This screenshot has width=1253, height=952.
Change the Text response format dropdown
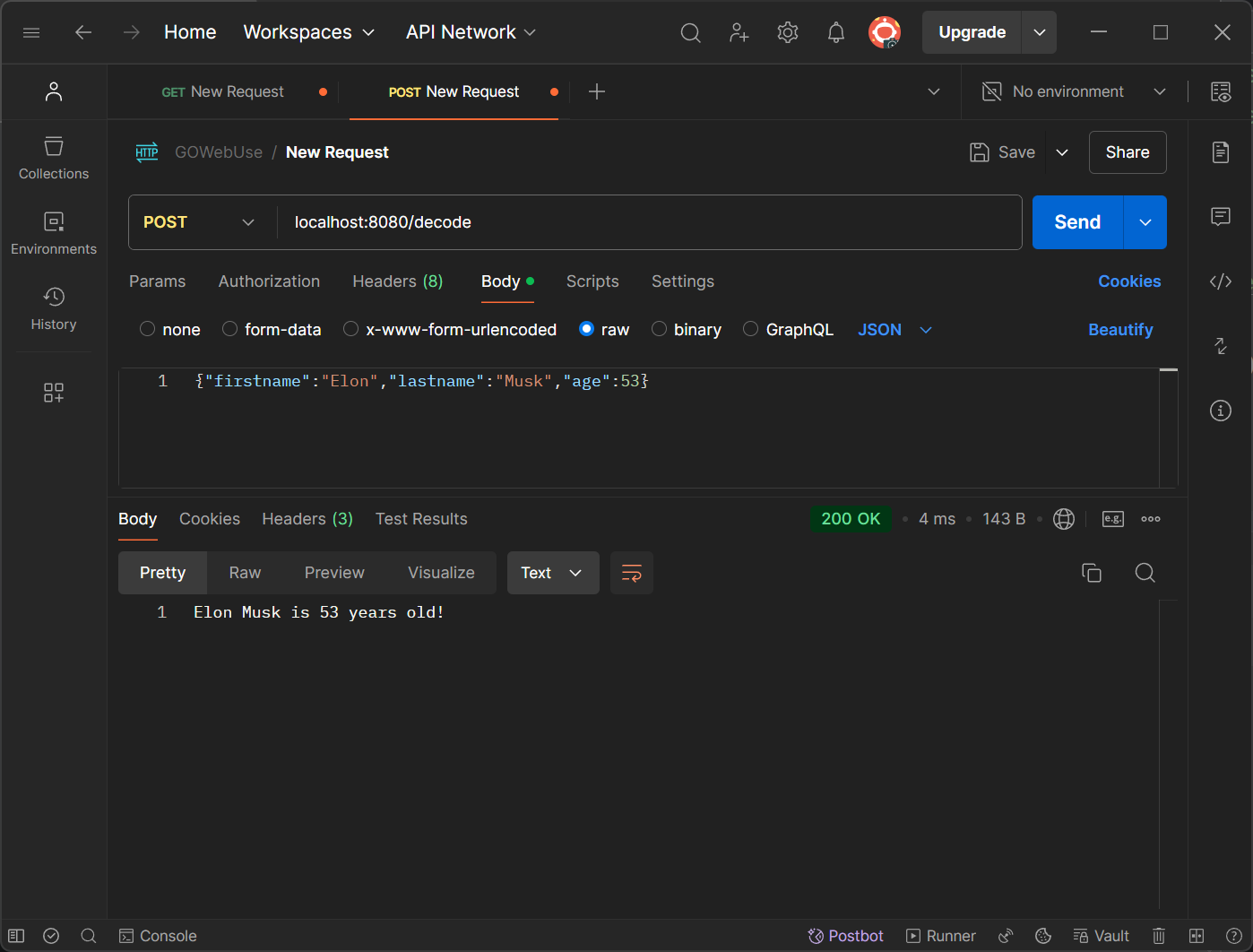553,573
